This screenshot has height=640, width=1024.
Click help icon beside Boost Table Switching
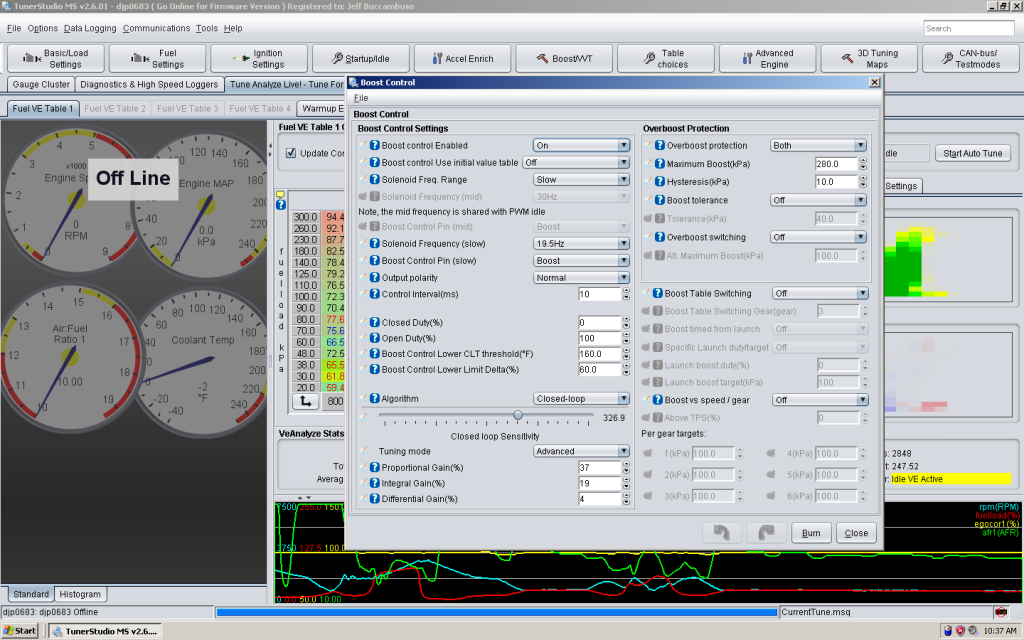(x=658, y=293)
